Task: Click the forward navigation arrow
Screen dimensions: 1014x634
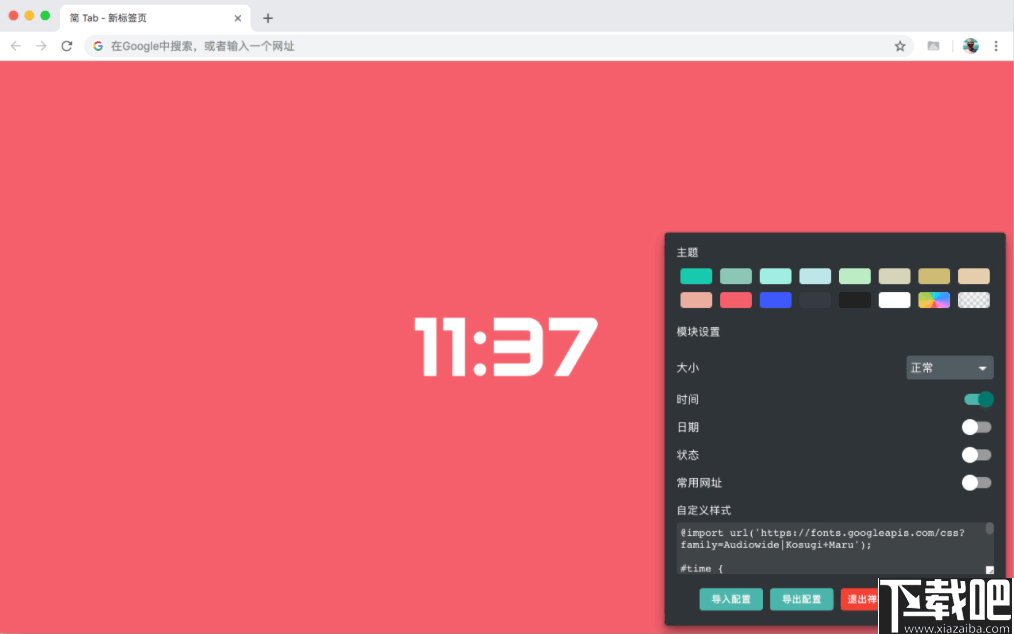Action: tap(40, 45)
